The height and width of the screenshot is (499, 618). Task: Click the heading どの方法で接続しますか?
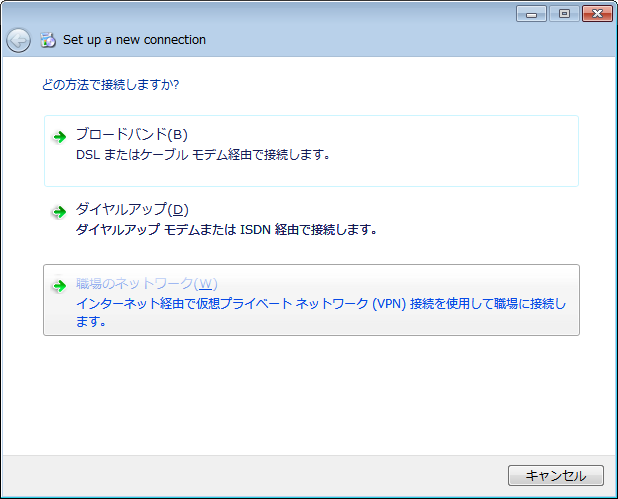(110, 84)
